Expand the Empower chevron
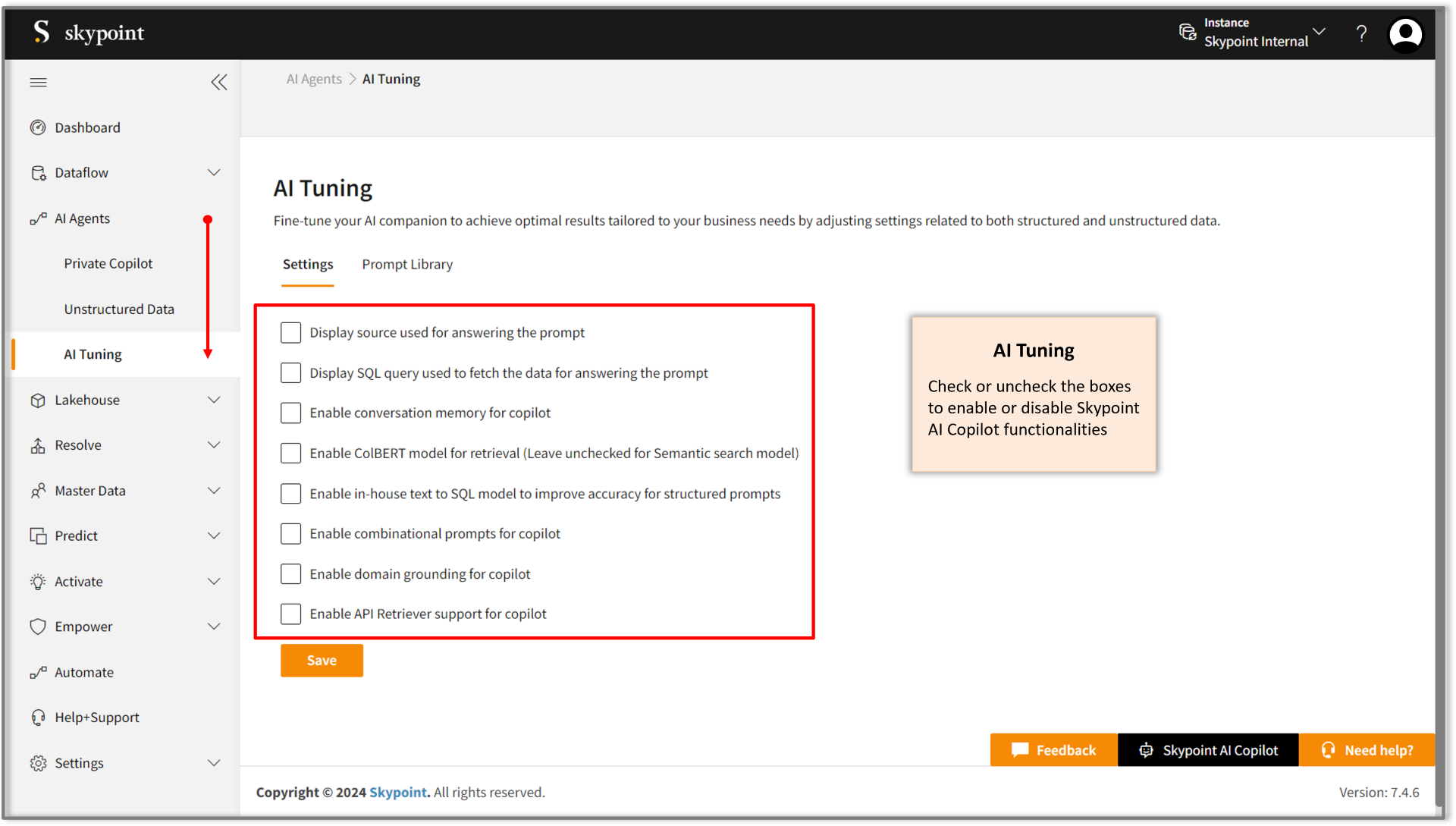Viewport: 1456px width, 826px height. [x=214, y=627]
